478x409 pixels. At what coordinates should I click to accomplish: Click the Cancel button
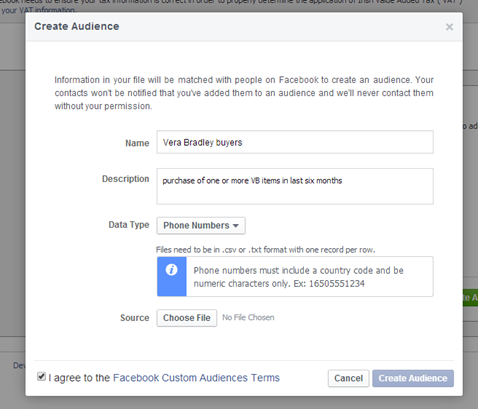point(348,378)
